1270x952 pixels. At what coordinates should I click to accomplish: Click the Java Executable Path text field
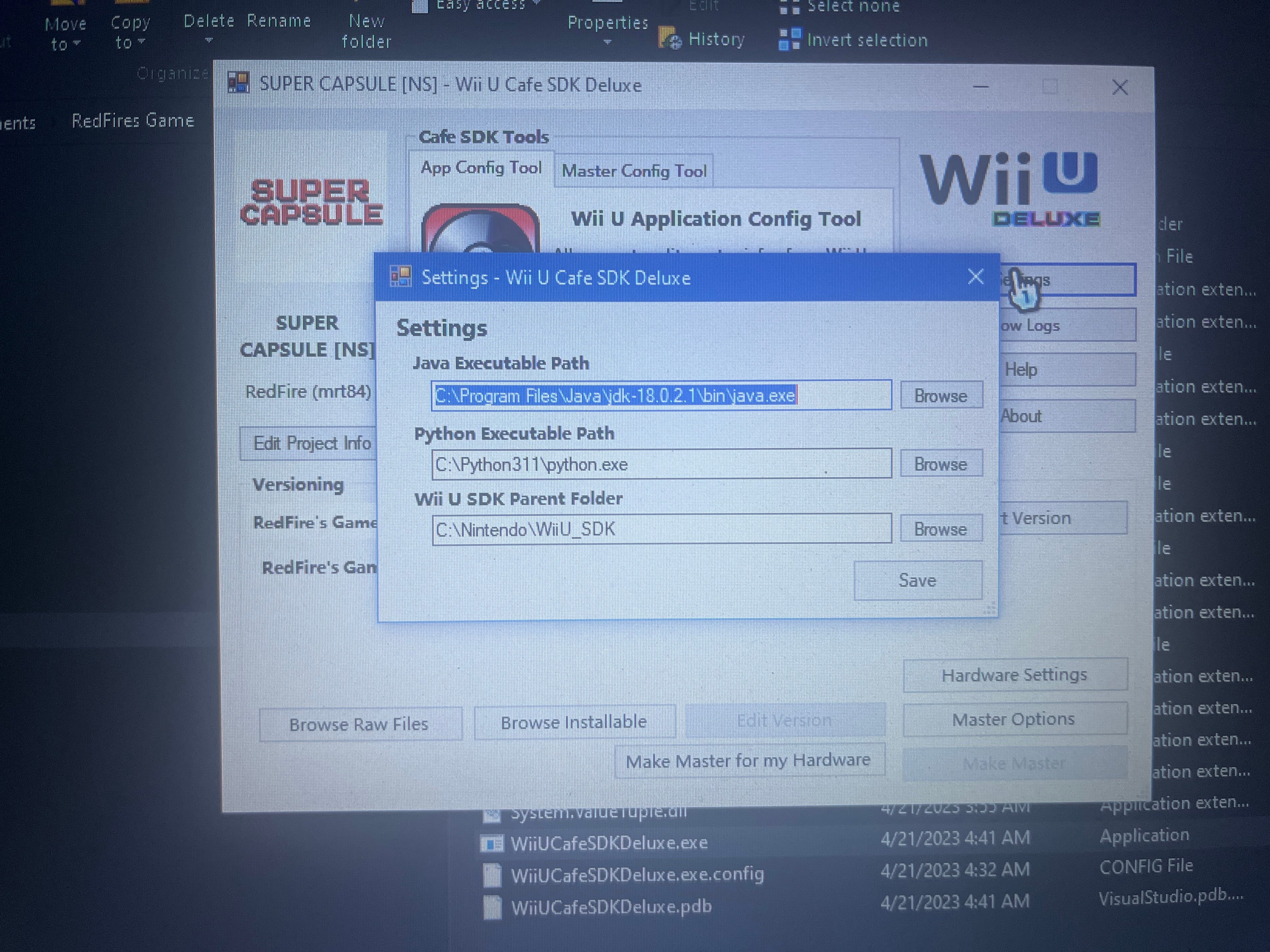[x=661, y=395]
